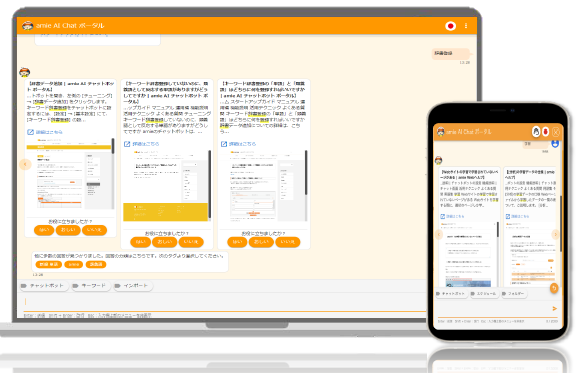Close the phone chat with X icon
586x373 pixels.
click(x=556, y=132)
